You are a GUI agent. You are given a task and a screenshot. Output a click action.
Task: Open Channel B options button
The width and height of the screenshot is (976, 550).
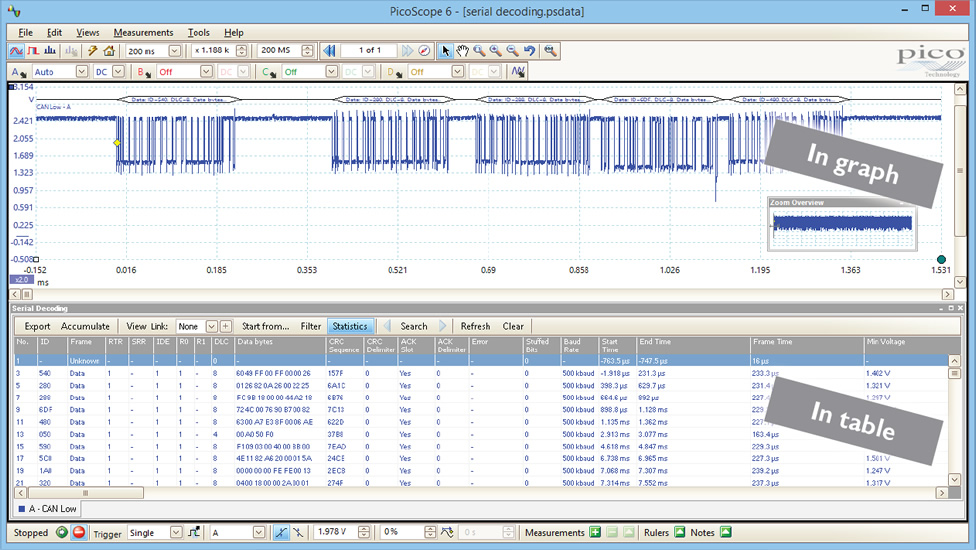click(144, 72)
